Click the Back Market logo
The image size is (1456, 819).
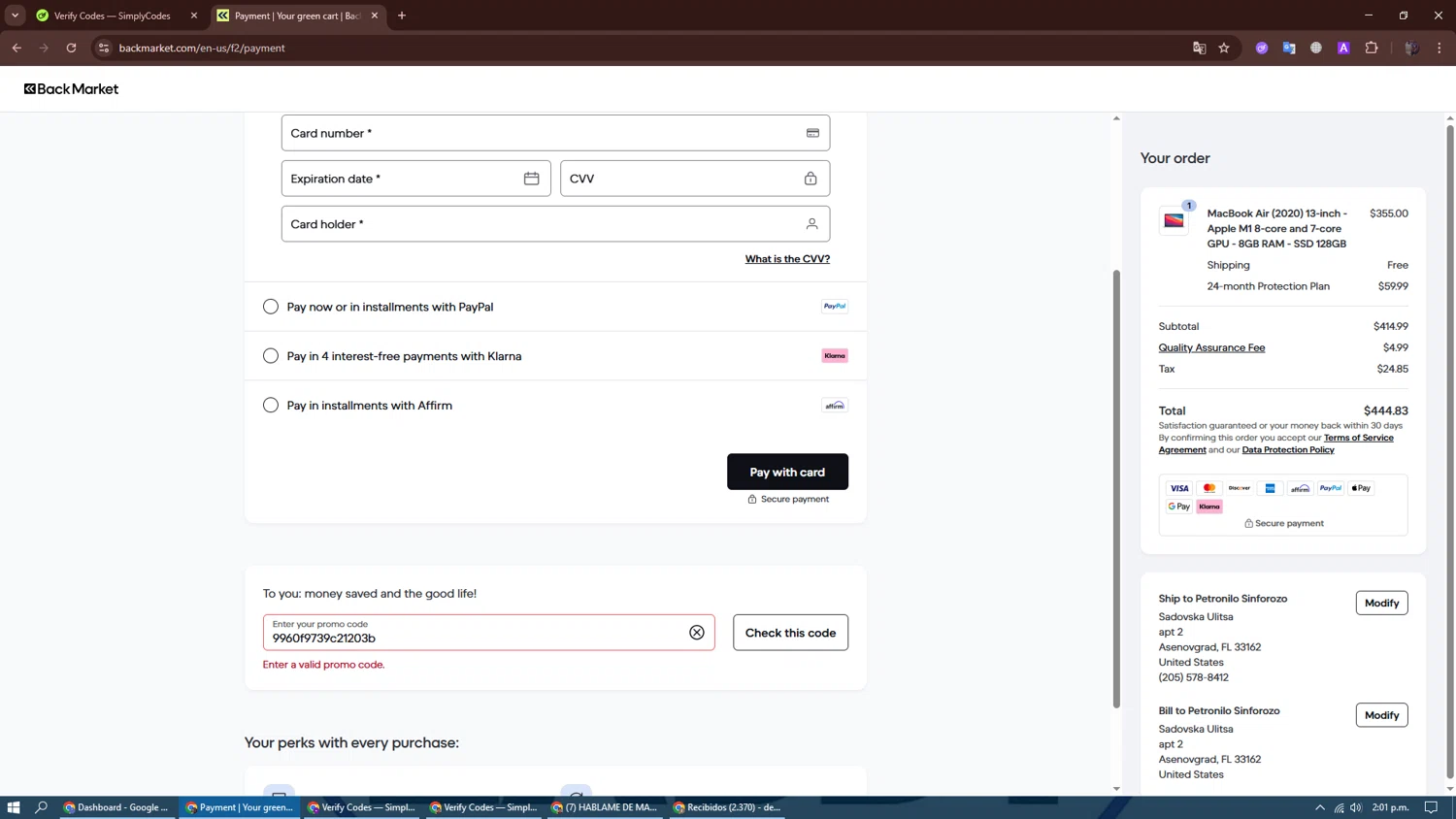71,88
